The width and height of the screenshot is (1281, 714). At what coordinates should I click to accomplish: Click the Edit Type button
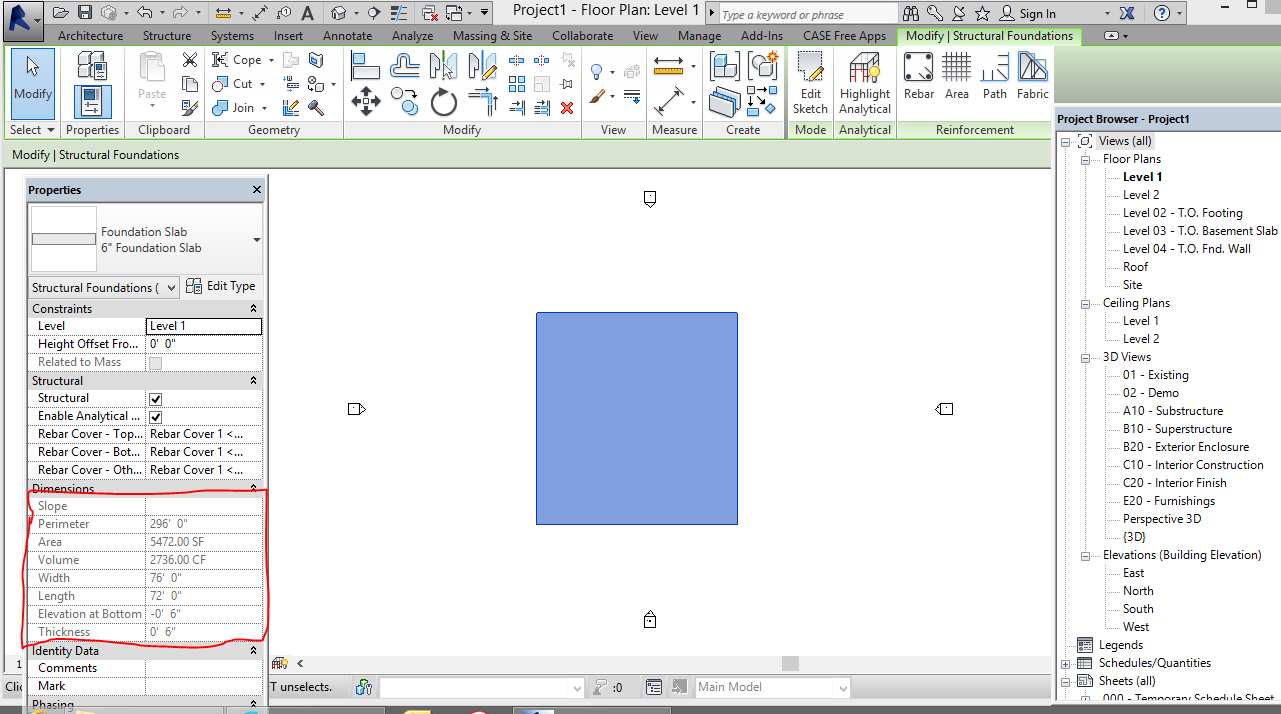[x=221, y=286]
